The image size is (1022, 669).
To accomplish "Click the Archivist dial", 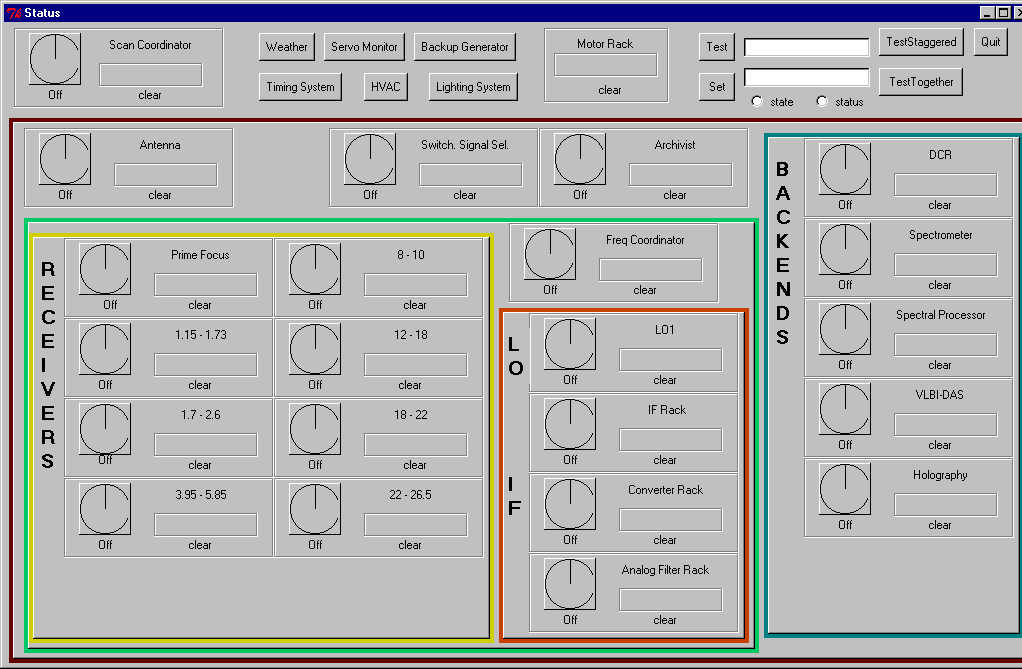I will 580,158.
